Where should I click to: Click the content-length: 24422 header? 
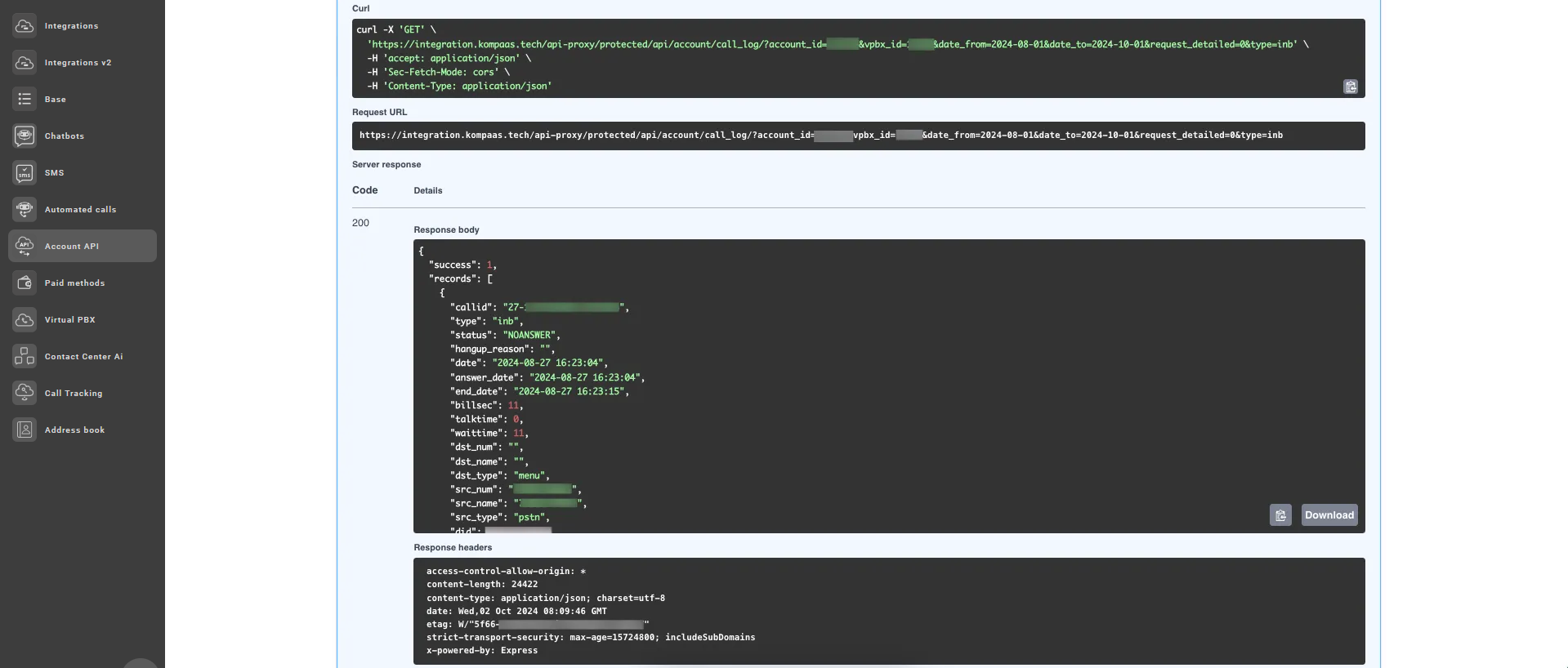(482, 584)
